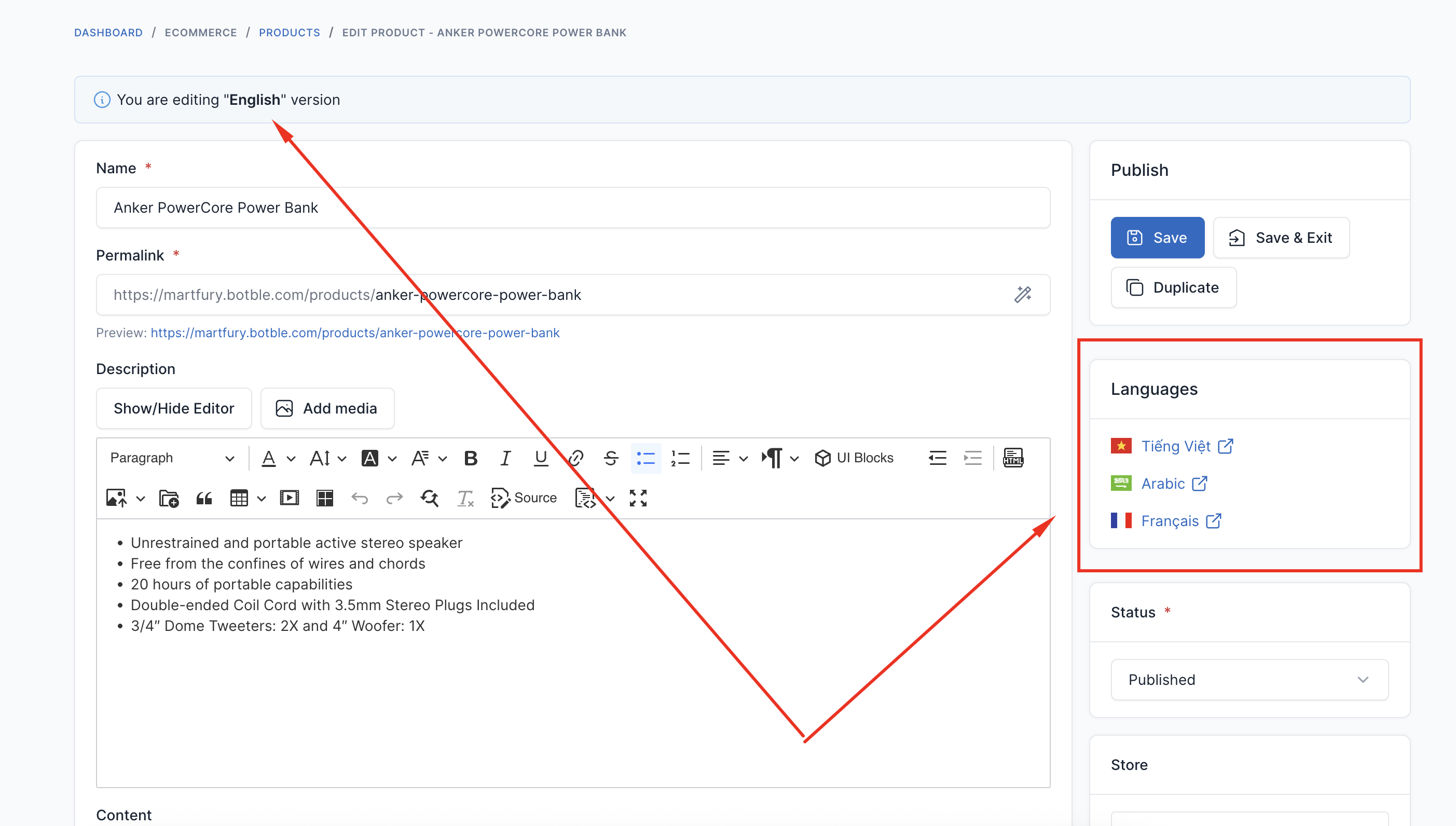Open the Published status dropdown
The width and height of the screenshot is (1456, 826).
[x=1249, y=680]
